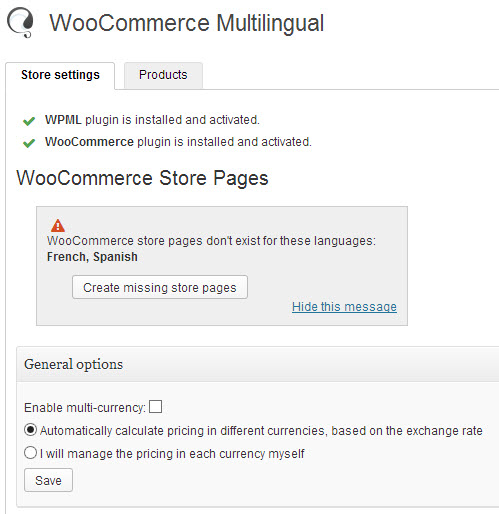Select automatic pricing by exchange rate
The height and width of the screenshot is (514, 499).
pyautogui.click(x=30, y=430)
